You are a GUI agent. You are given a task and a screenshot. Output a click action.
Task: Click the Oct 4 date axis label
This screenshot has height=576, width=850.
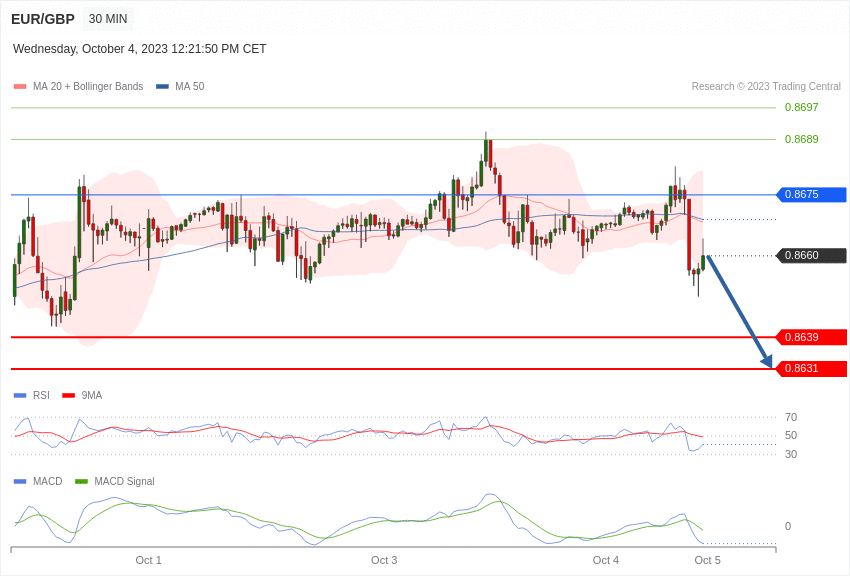(x=606, y=560)
